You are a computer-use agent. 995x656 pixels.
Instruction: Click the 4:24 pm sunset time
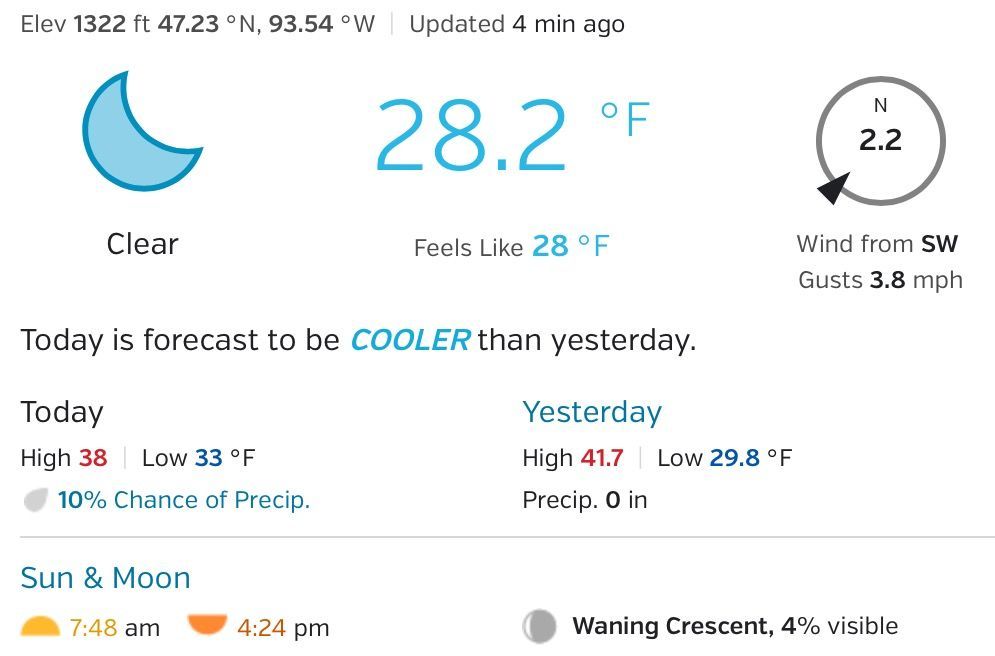pos(283,628)
